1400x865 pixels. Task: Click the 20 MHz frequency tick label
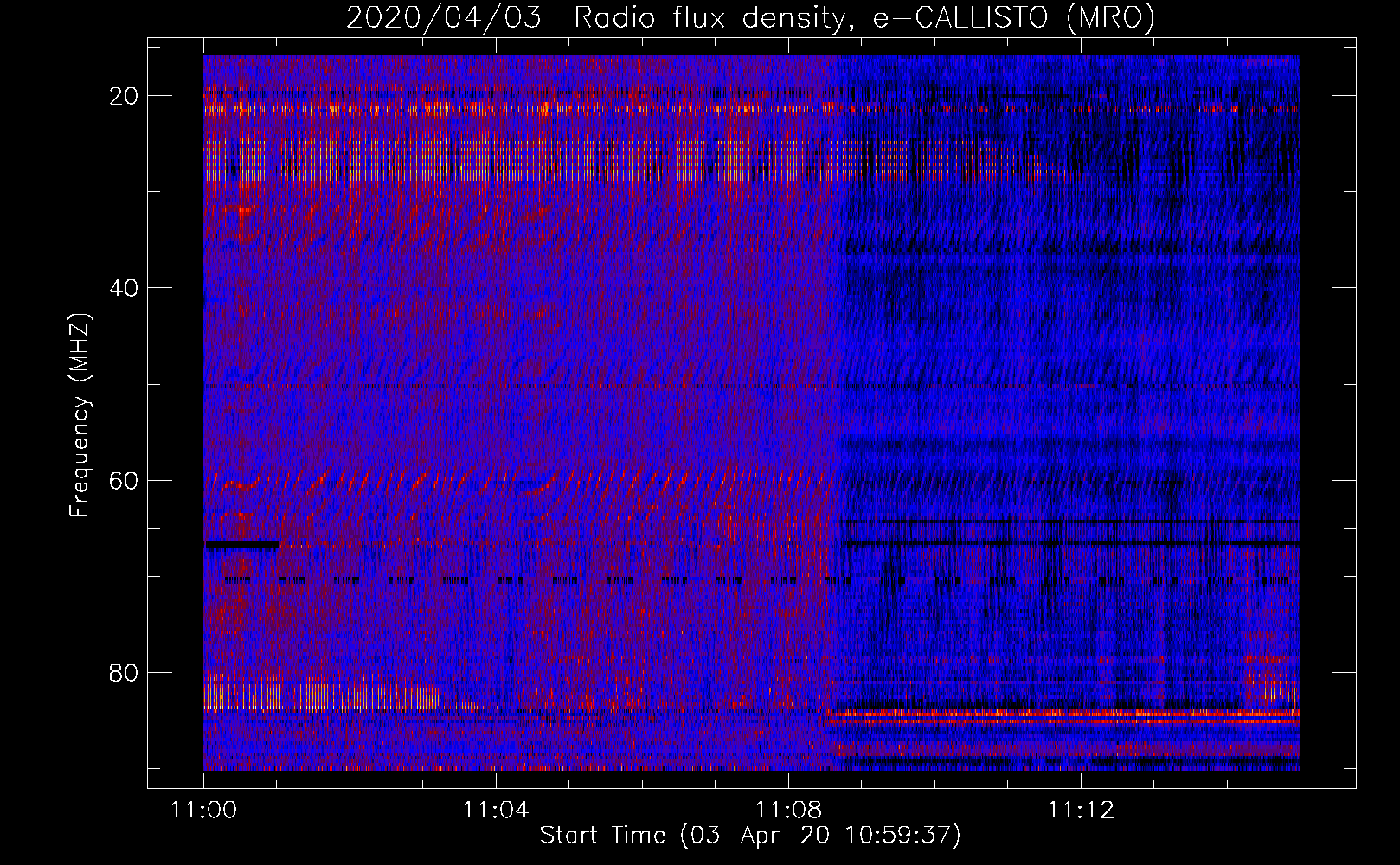124,96
